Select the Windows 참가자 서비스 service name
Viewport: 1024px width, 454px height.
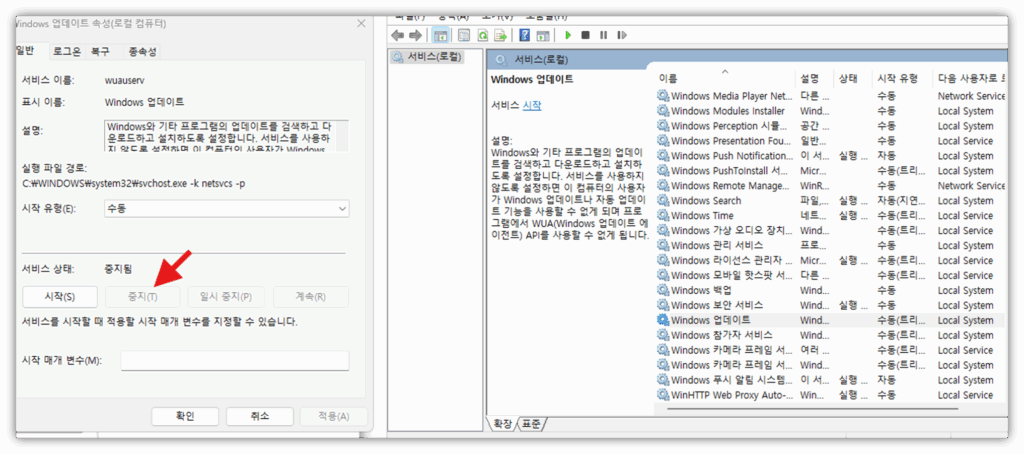(x=722, y=335)
